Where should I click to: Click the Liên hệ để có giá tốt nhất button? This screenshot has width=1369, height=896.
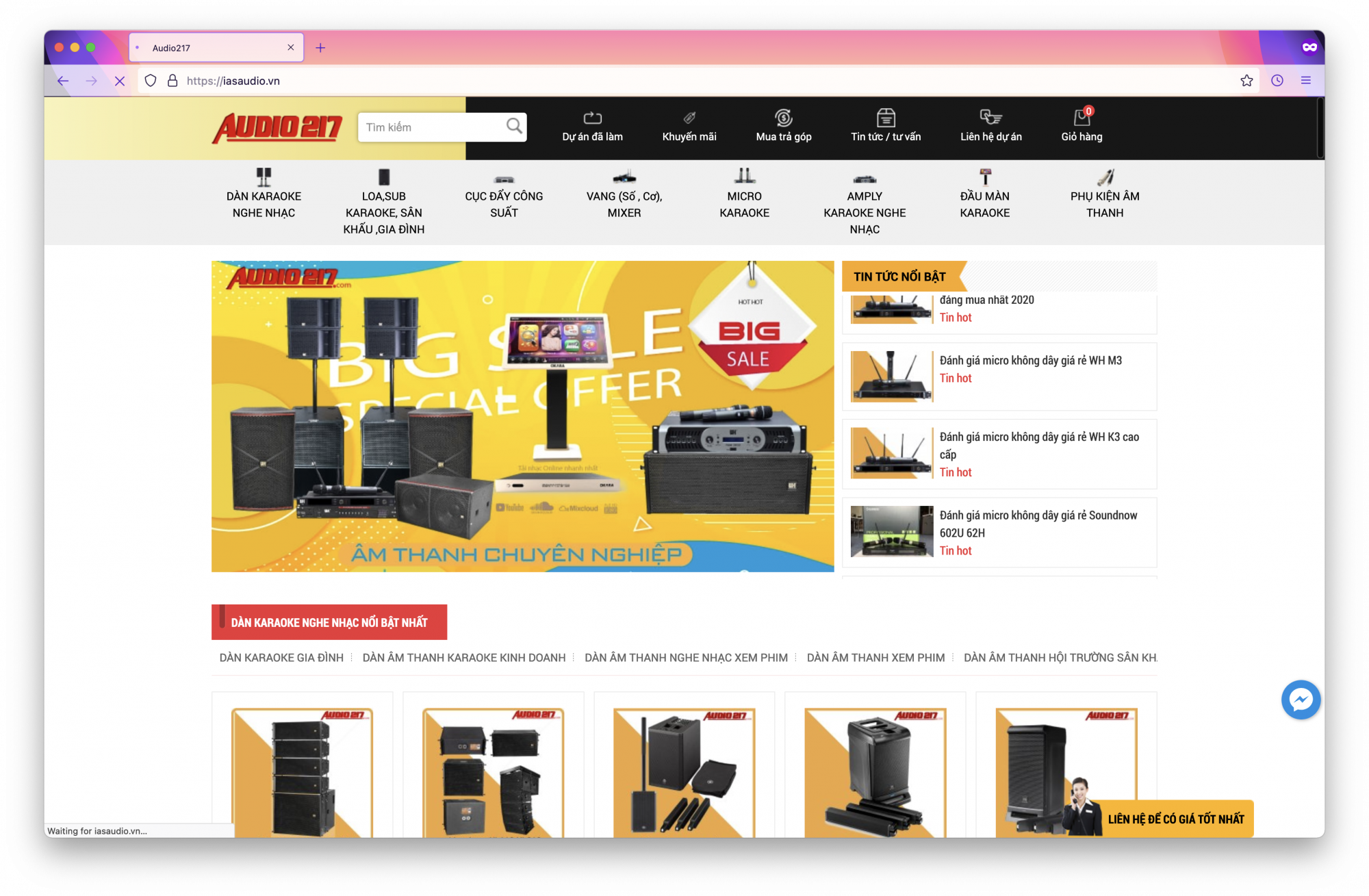pyautogui.click(x=1175, y=819)
